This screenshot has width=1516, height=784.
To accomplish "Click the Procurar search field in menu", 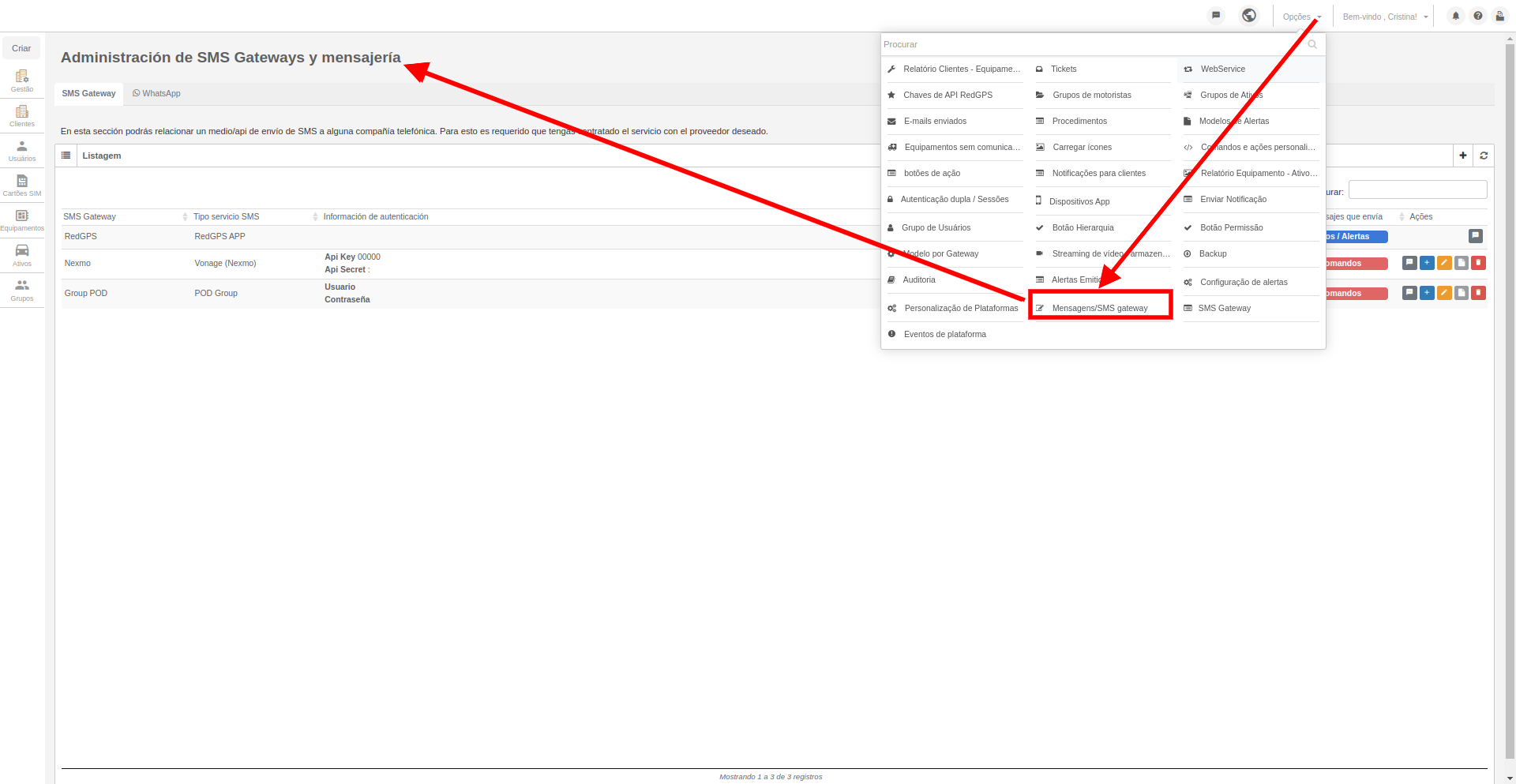I will point(1094,44).
